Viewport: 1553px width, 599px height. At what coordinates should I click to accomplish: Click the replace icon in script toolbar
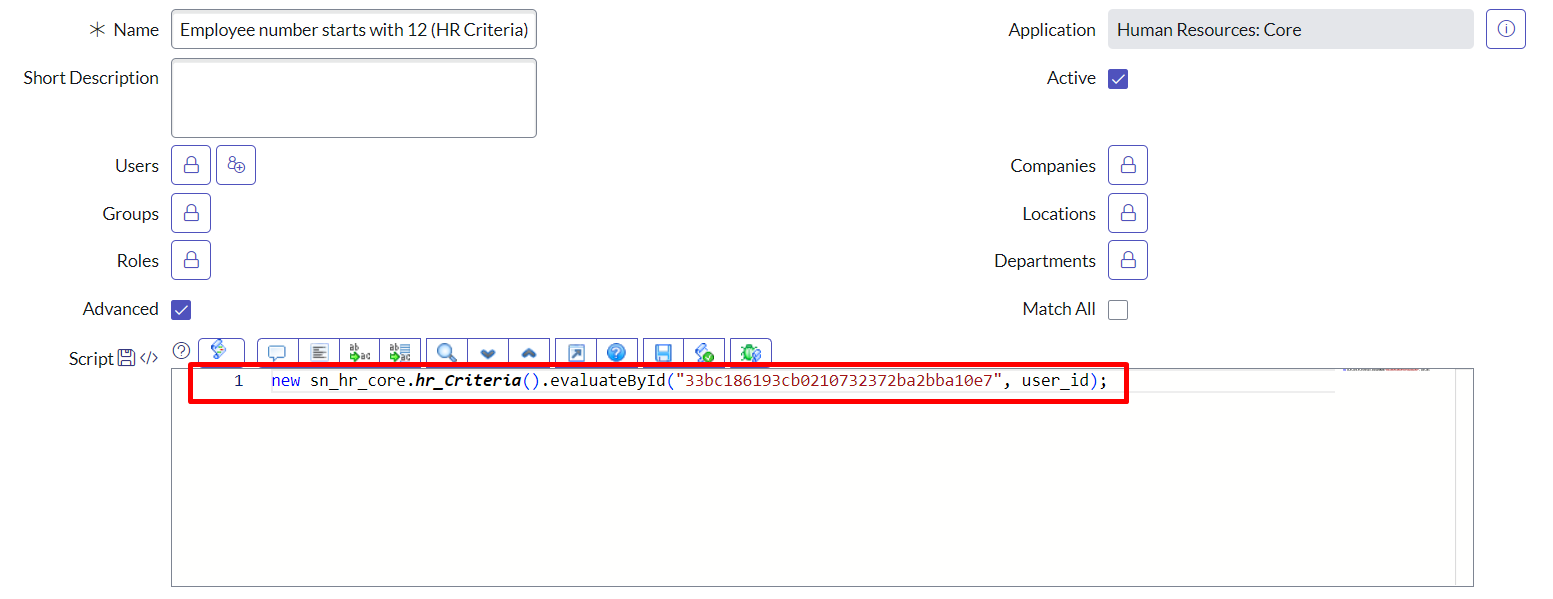click(359, 353)
